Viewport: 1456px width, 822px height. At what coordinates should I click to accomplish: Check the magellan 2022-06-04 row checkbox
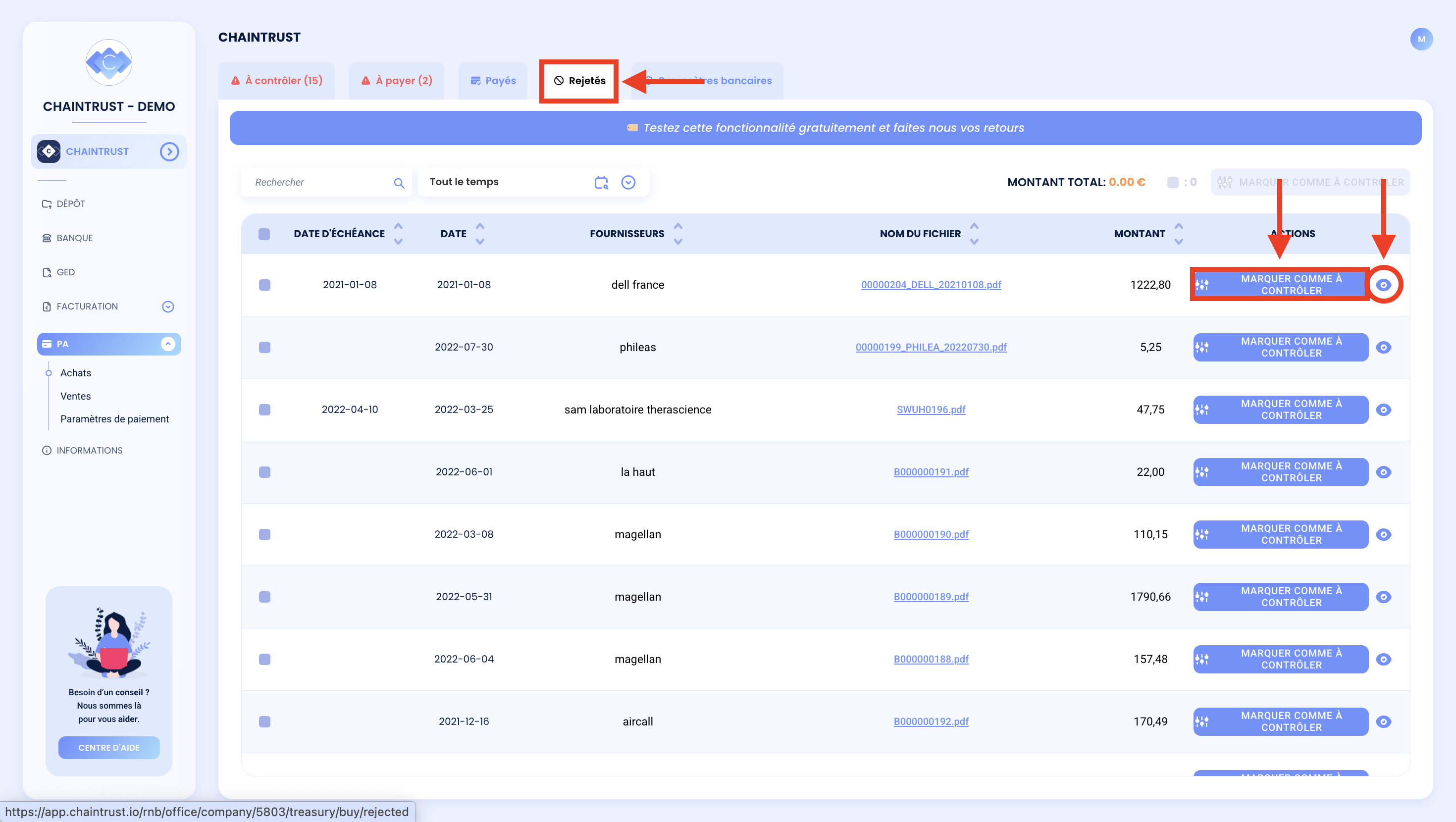click(x=264, y=659)
